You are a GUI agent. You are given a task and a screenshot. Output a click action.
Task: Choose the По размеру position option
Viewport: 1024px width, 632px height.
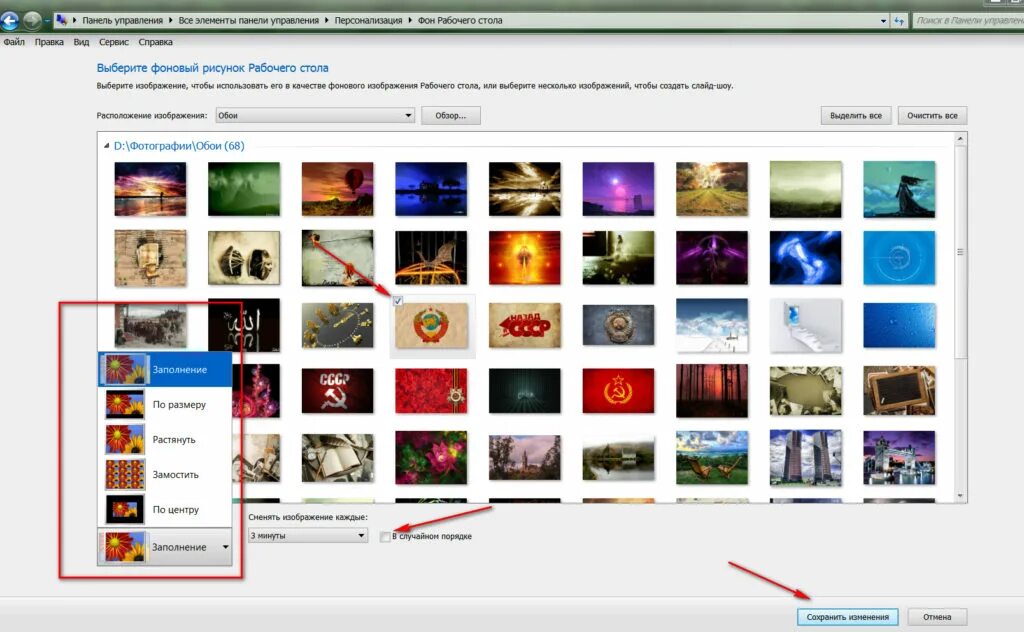point(165,405)
